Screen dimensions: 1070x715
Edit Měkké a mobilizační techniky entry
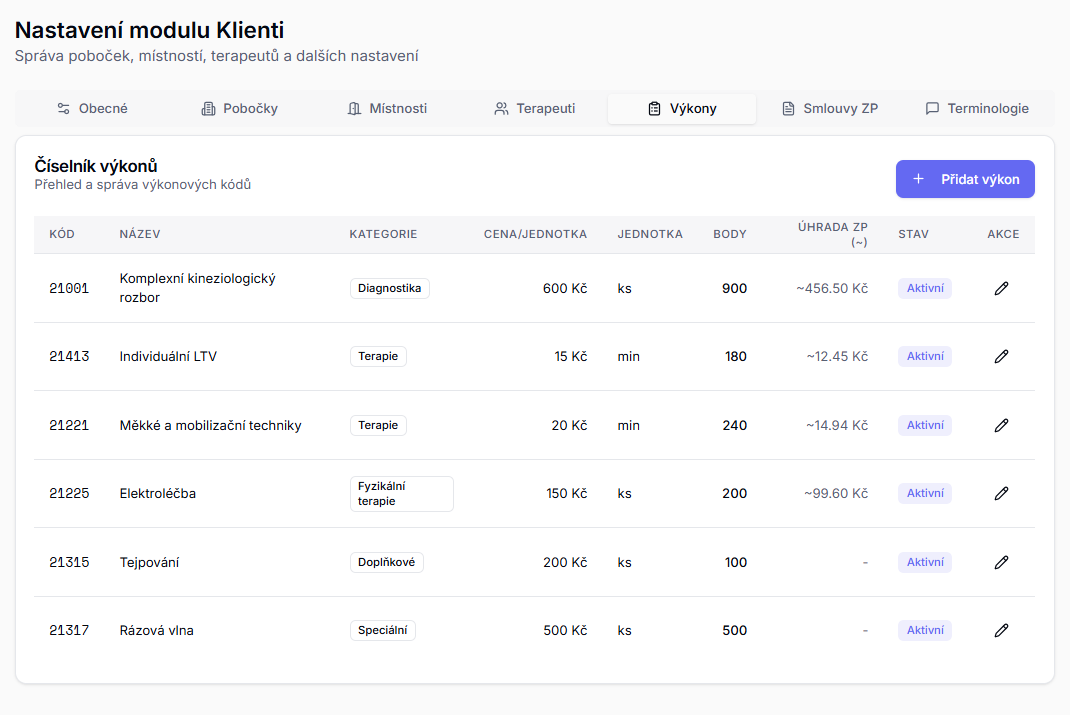(x=1001, y=425)
